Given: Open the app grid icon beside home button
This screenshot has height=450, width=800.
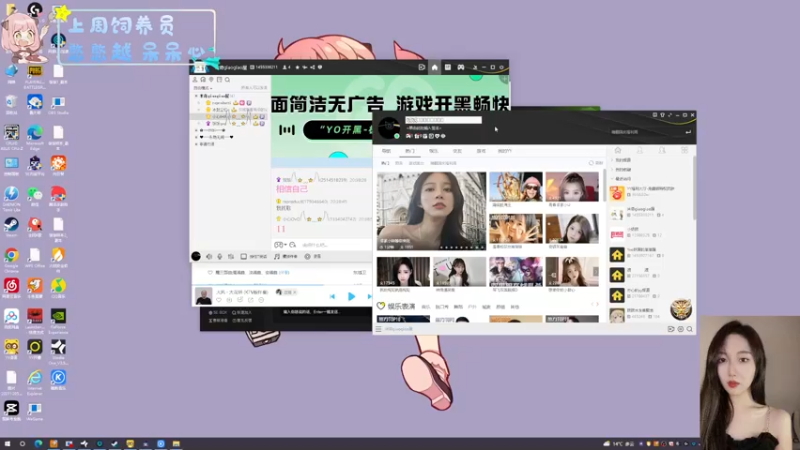Looking at the screenshot, I should tap(447, 67).
